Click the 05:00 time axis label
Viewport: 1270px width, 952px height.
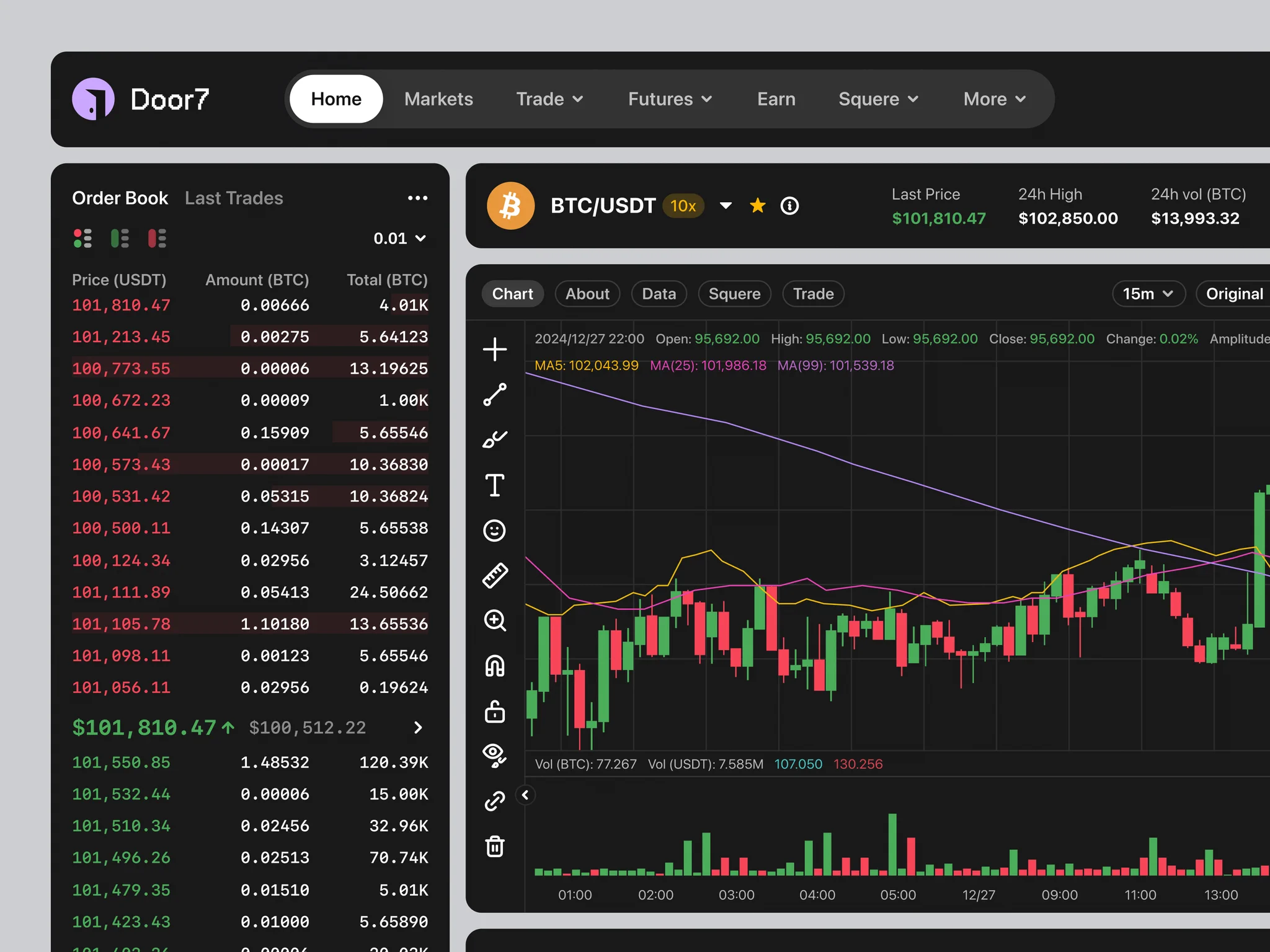point(898,895)
